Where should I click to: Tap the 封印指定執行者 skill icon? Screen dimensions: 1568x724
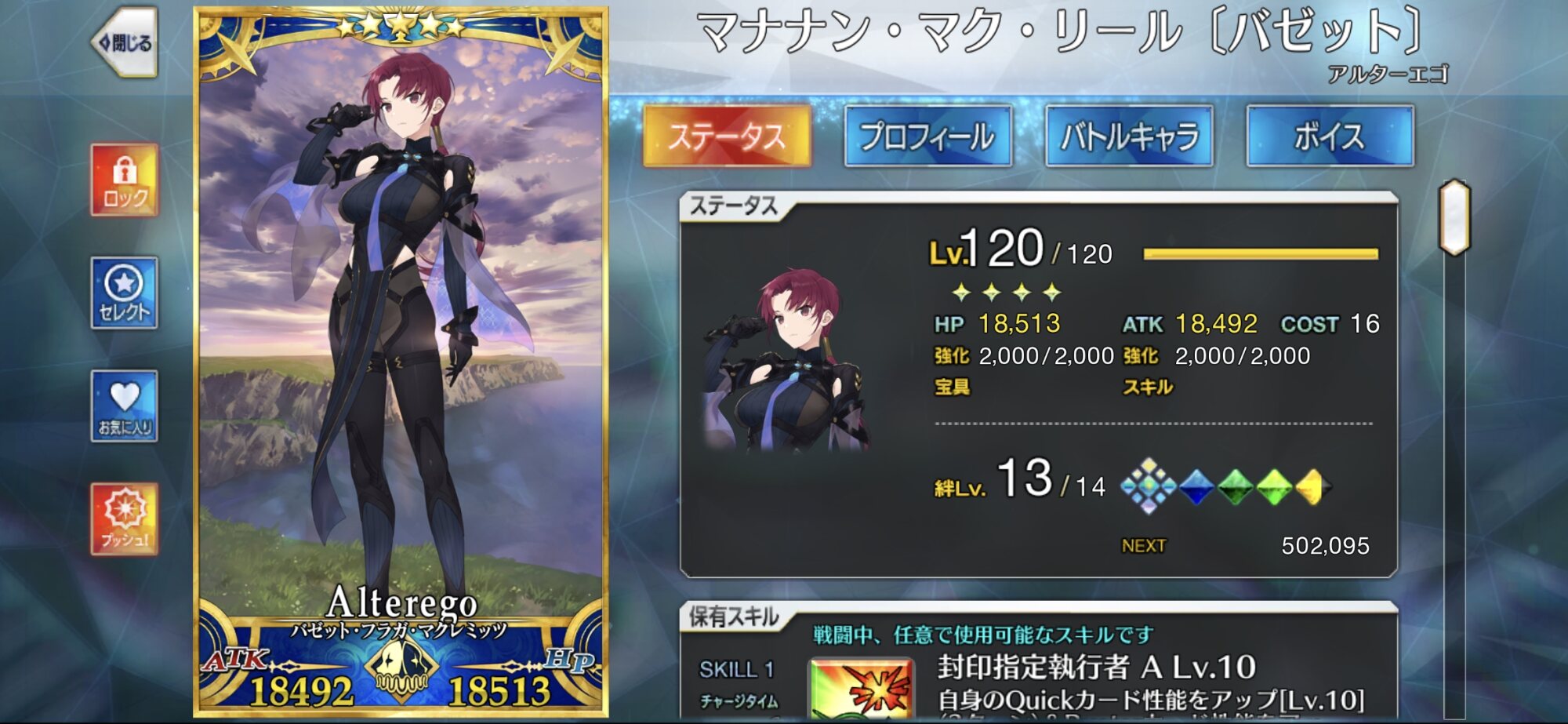tap(861, 689)
